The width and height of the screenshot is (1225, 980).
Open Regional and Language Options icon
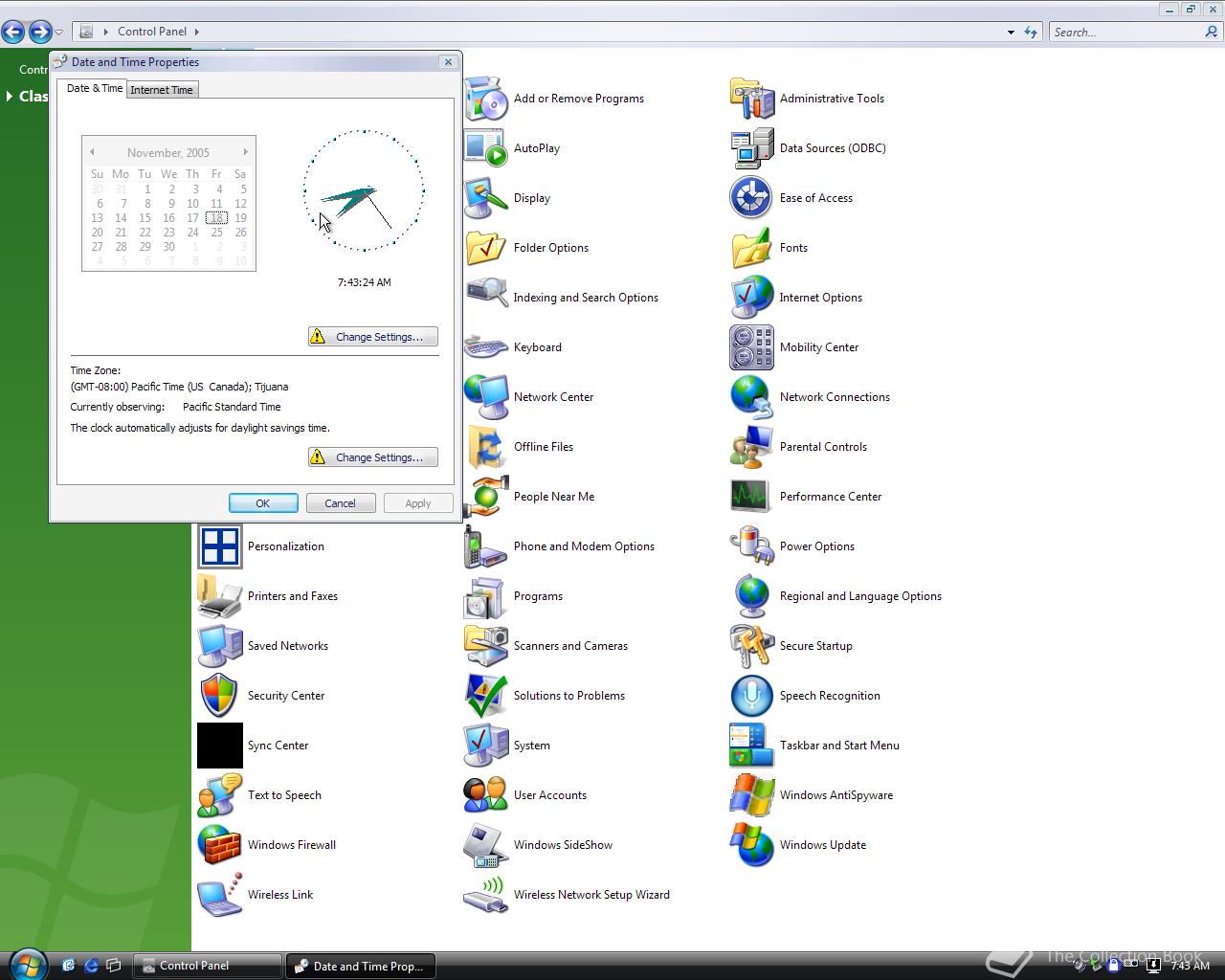pos(752,595)
